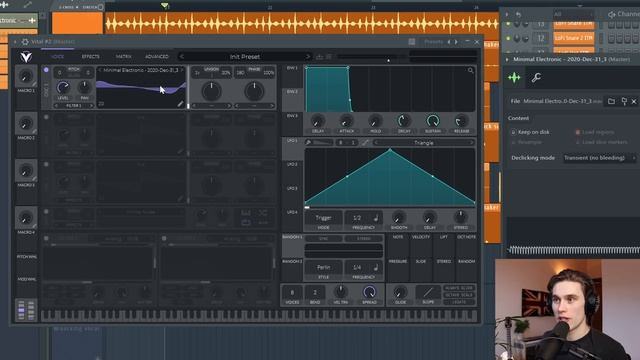This screenshot has height=360, width=640.
Task: Click the pin icon beside the File folder
Action: 624,101
